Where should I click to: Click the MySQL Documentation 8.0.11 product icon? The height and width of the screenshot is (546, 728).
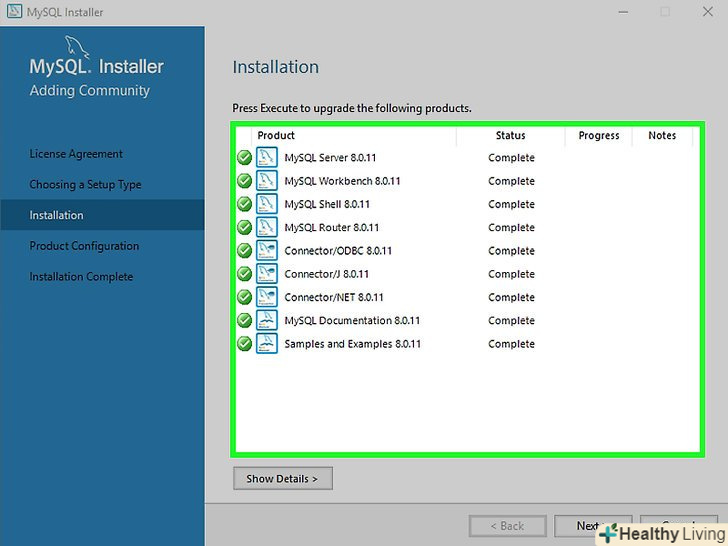(267, 320)
